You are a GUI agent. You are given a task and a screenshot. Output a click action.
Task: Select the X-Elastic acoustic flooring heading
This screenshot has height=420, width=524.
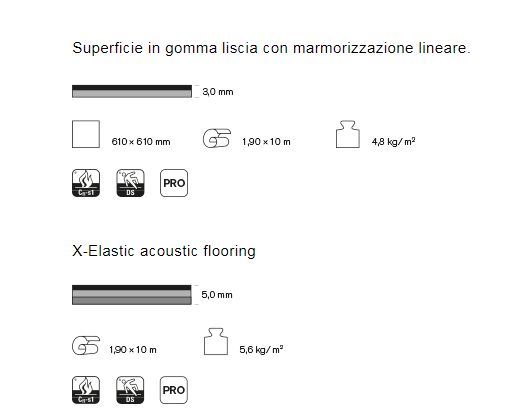164,251
